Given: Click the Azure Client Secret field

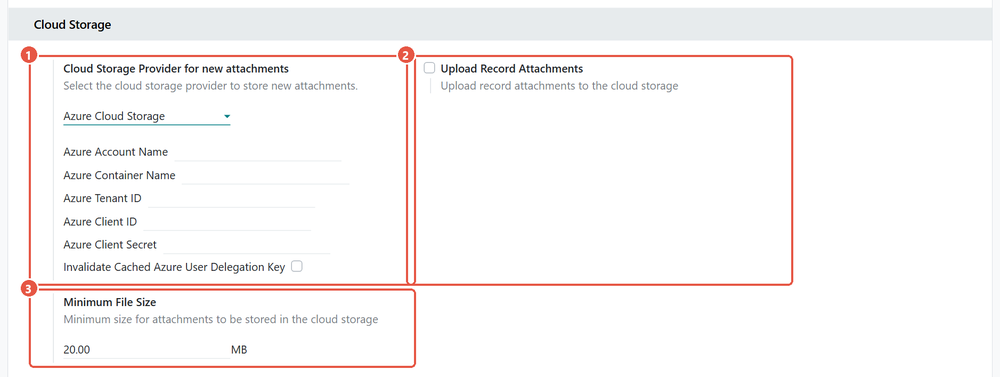Looking at the screenshot, I should 246,244.
